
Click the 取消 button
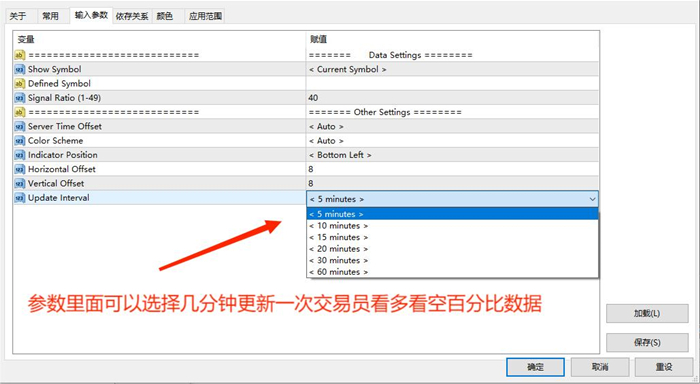[600, 367]
